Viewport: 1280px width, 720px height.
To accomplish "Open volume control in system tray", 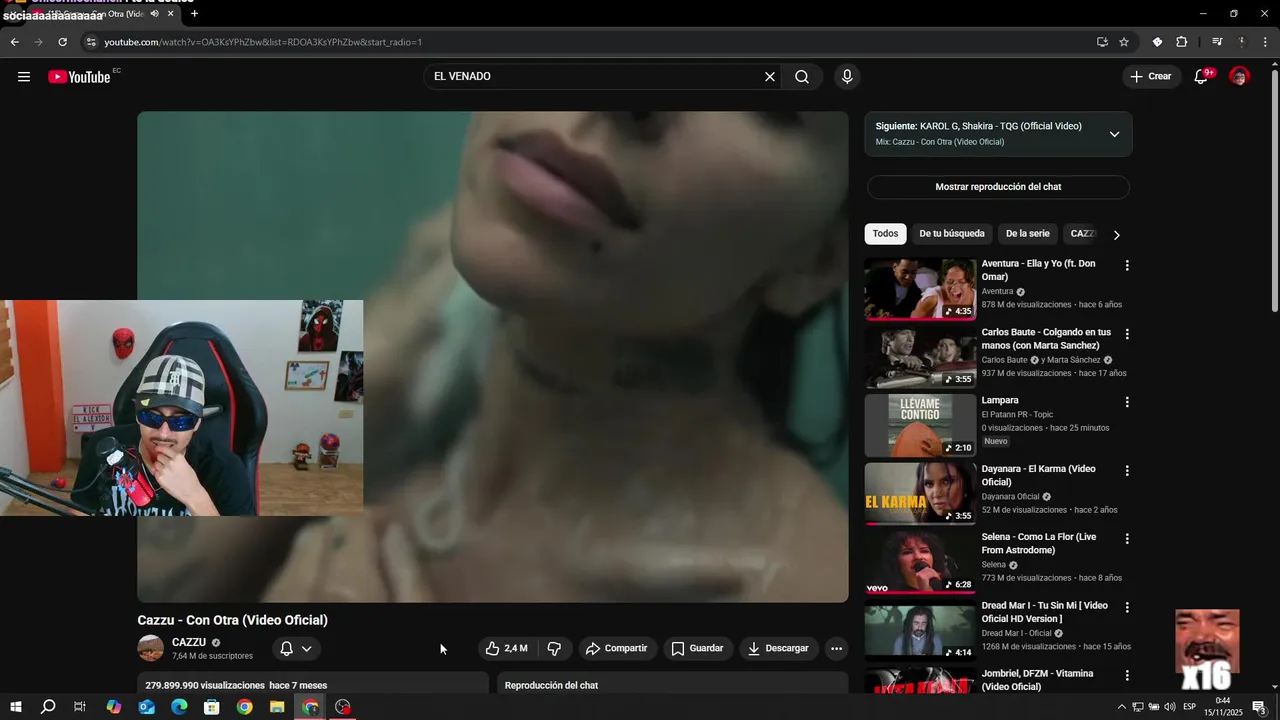I will [1169, 707].
